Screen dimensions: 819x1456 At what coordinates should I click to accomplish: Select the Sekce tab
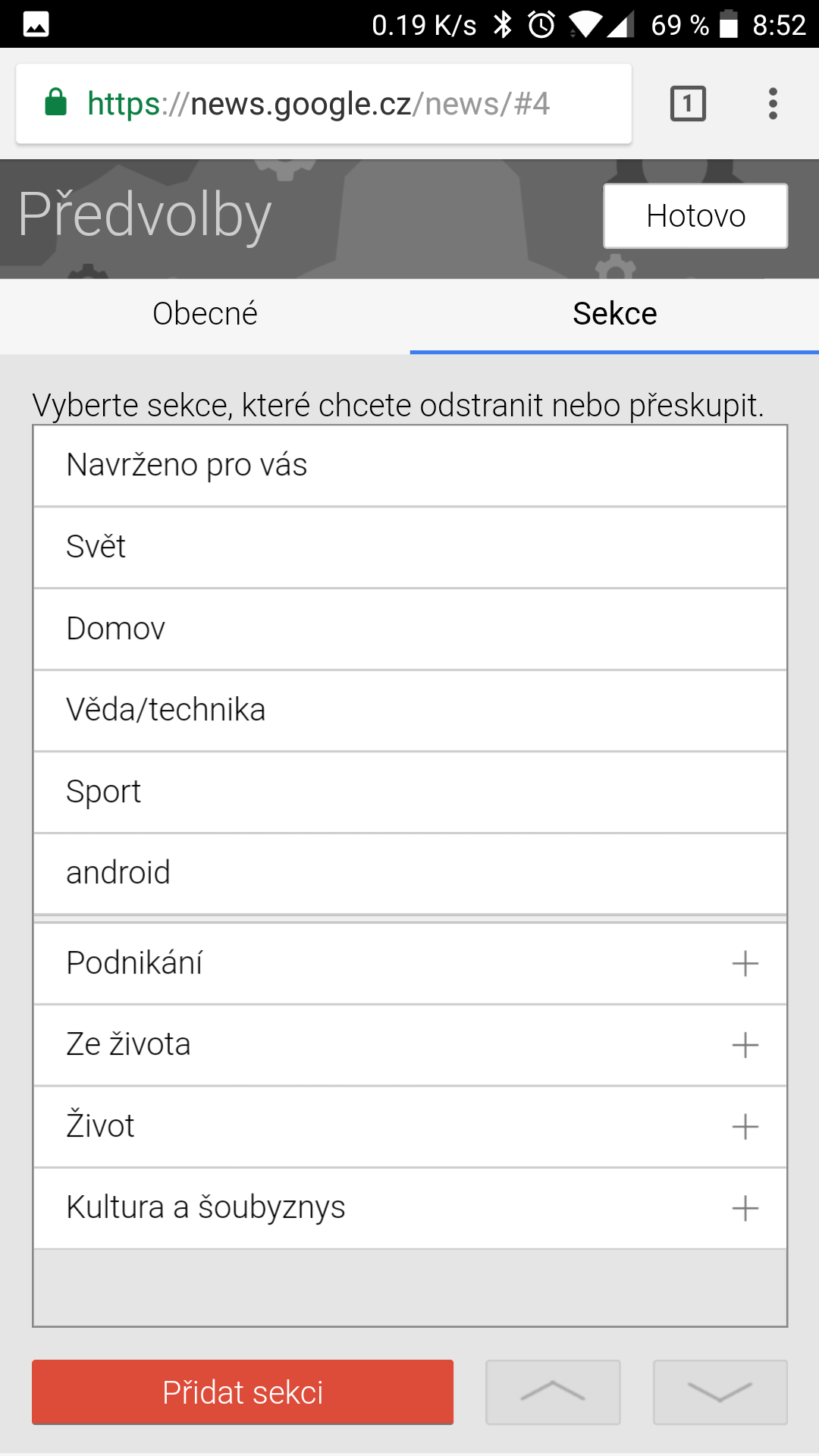coord(614,314)
